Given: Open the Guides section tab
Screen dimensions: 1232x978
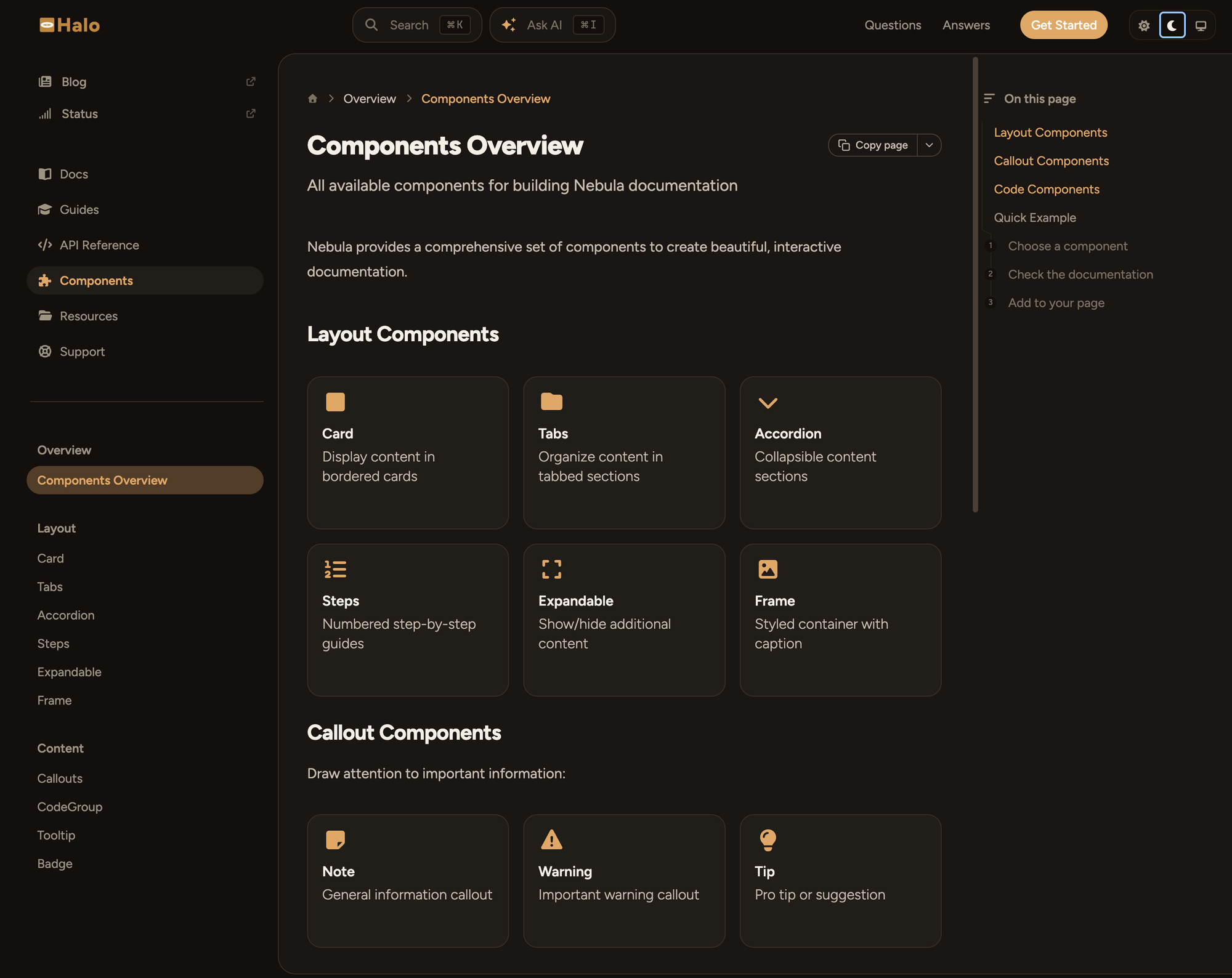Looking at the screenshot, I should pos(145,209).
